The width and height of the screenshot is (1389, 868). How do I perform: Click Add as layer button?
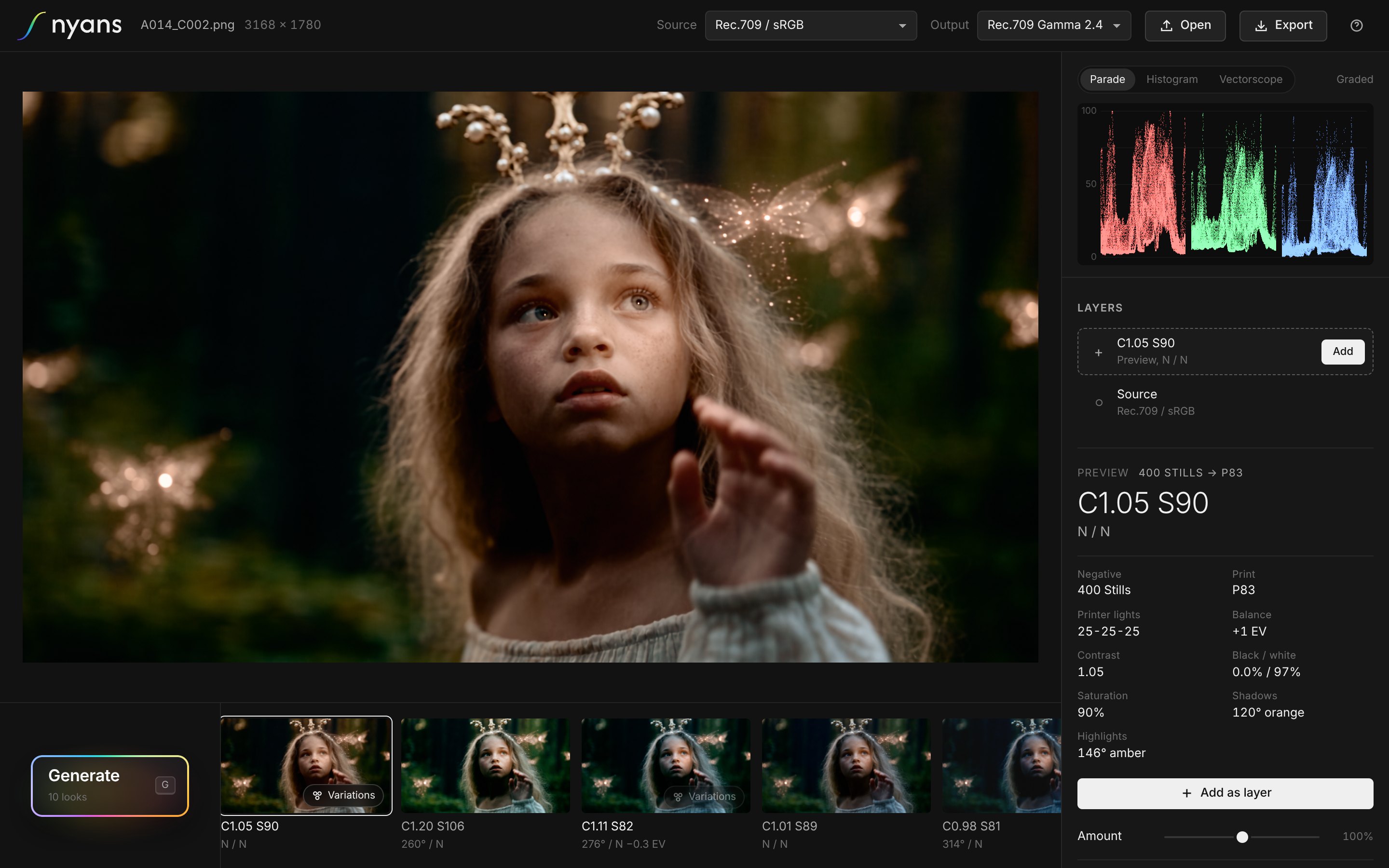tap(1225, 793)
